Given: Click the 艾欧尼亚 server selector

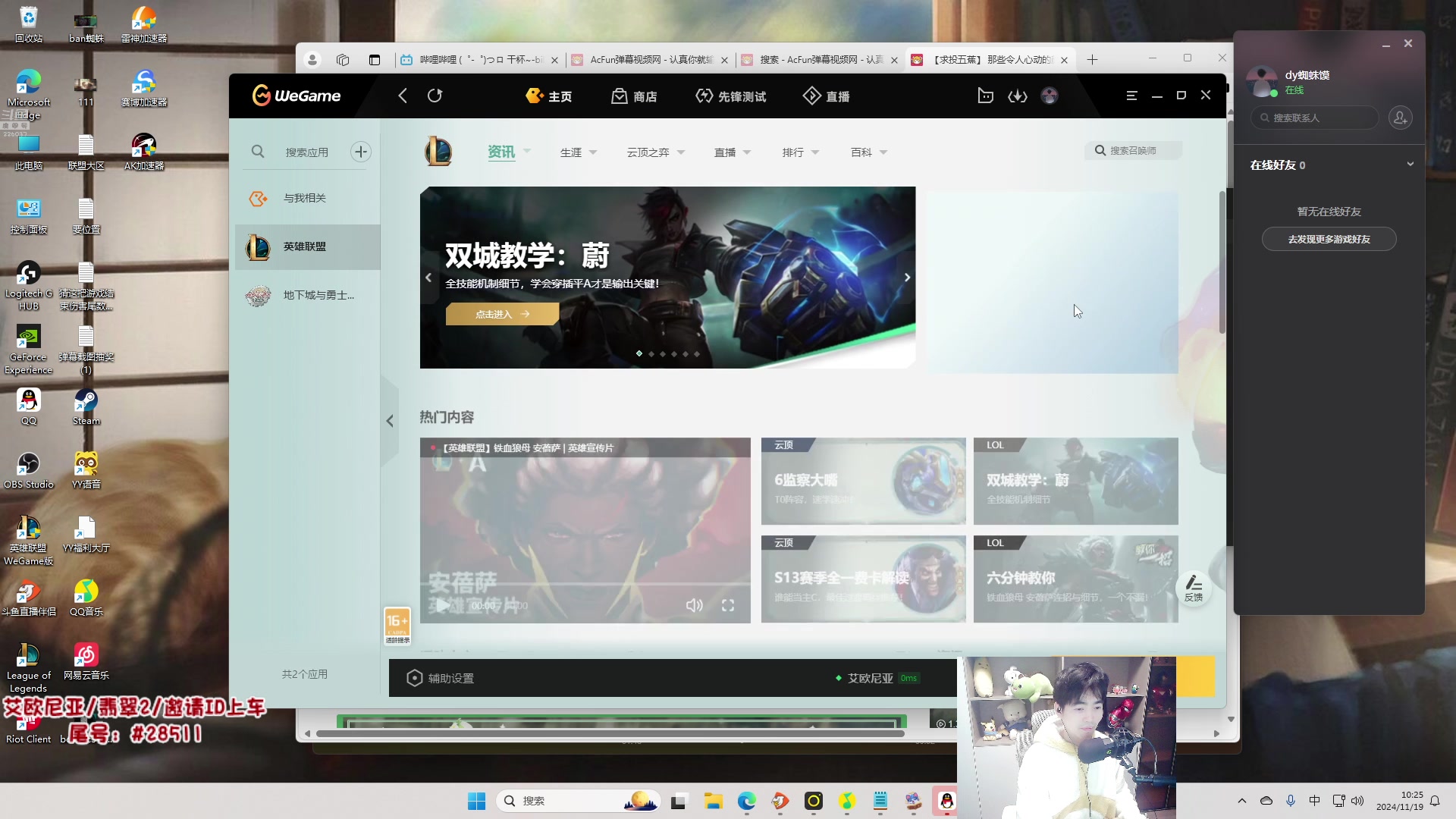Looking at the screenshot, I should [x=877, y=678].
